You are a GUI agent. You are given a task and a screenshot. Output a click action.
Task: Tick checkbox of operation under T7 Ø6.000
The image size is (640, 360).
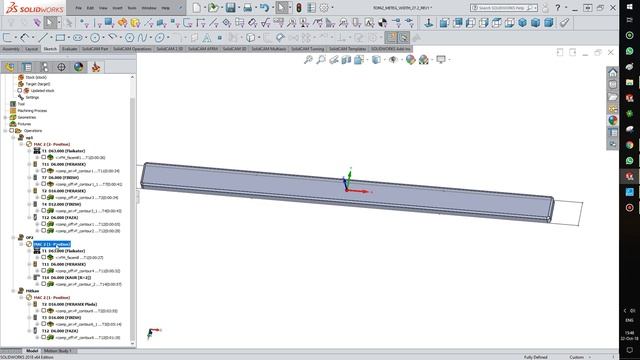44,184
